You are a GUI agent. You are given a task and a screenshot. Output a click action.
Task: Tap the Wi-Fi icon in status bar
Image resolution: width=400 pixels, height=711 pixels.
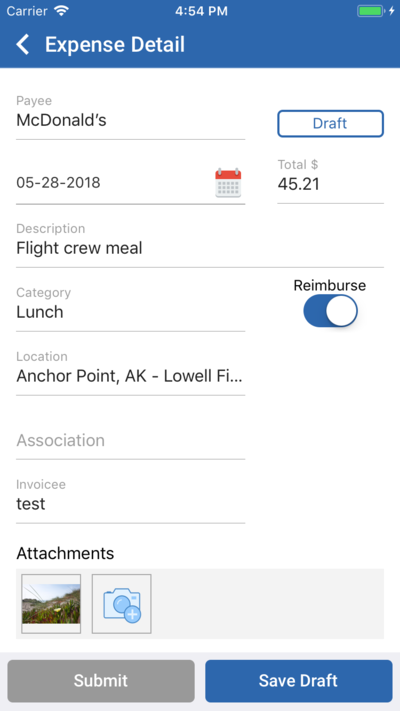pyautogui.click(x=60, y=10)
